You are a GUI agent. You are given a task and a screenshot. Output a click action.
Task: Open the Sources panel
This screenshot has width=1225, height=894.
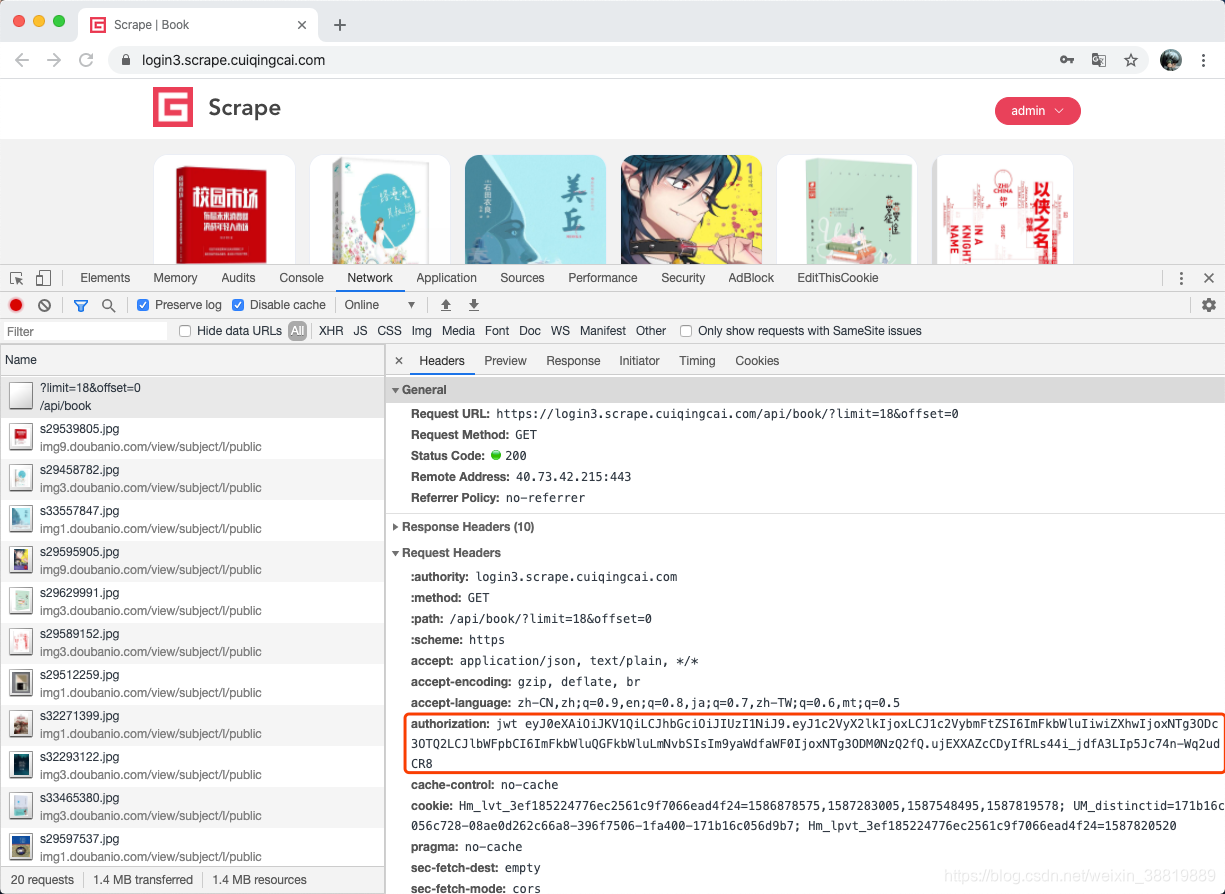pos(522,278)
